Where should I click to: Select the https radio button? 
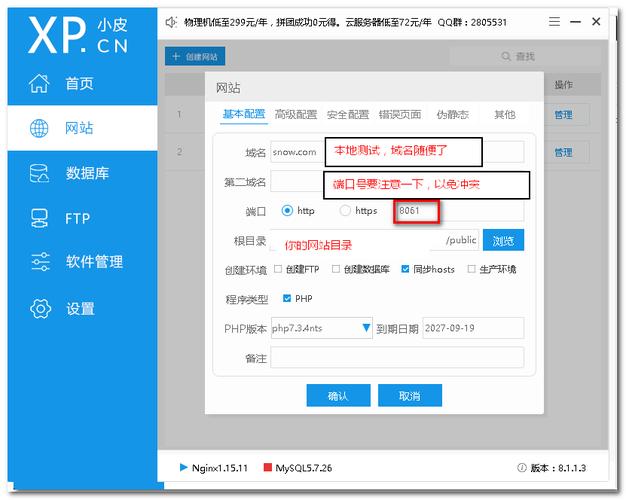[345, 210]
